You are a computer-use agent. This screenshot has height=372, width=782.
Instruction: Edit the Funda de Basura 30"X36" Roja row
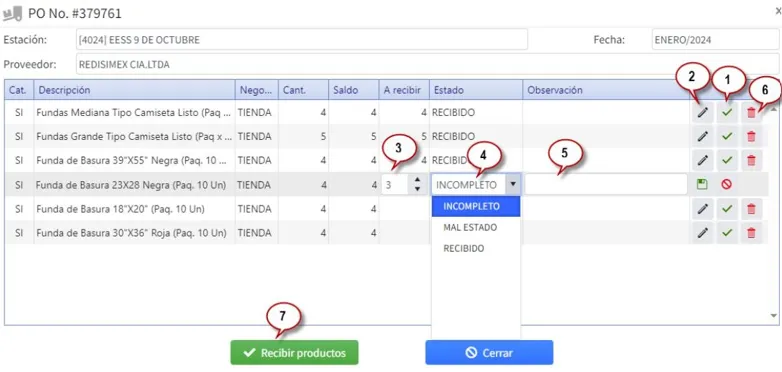tap(703, 233)
